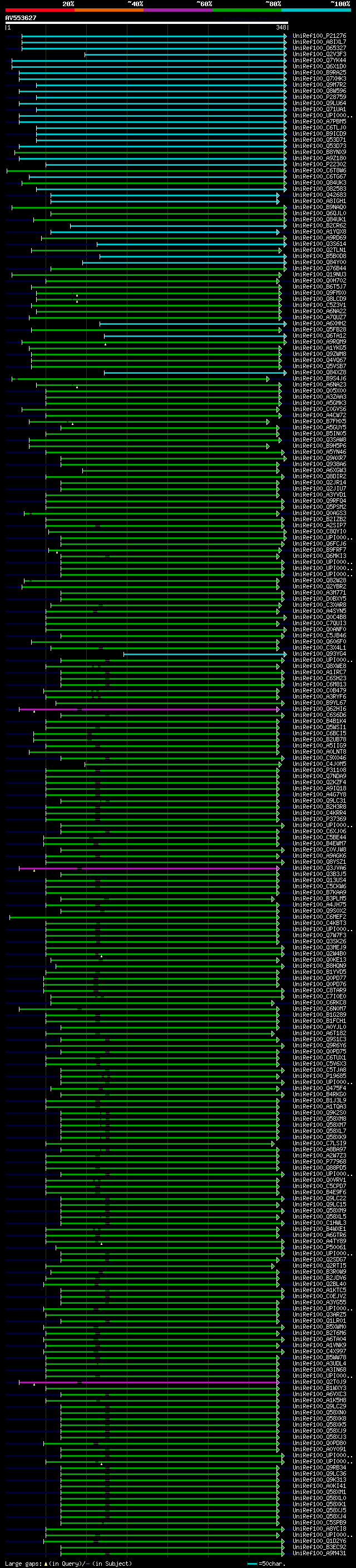
Task: Click the cyan ~100% identity legend segment
Action: [316, 10]
